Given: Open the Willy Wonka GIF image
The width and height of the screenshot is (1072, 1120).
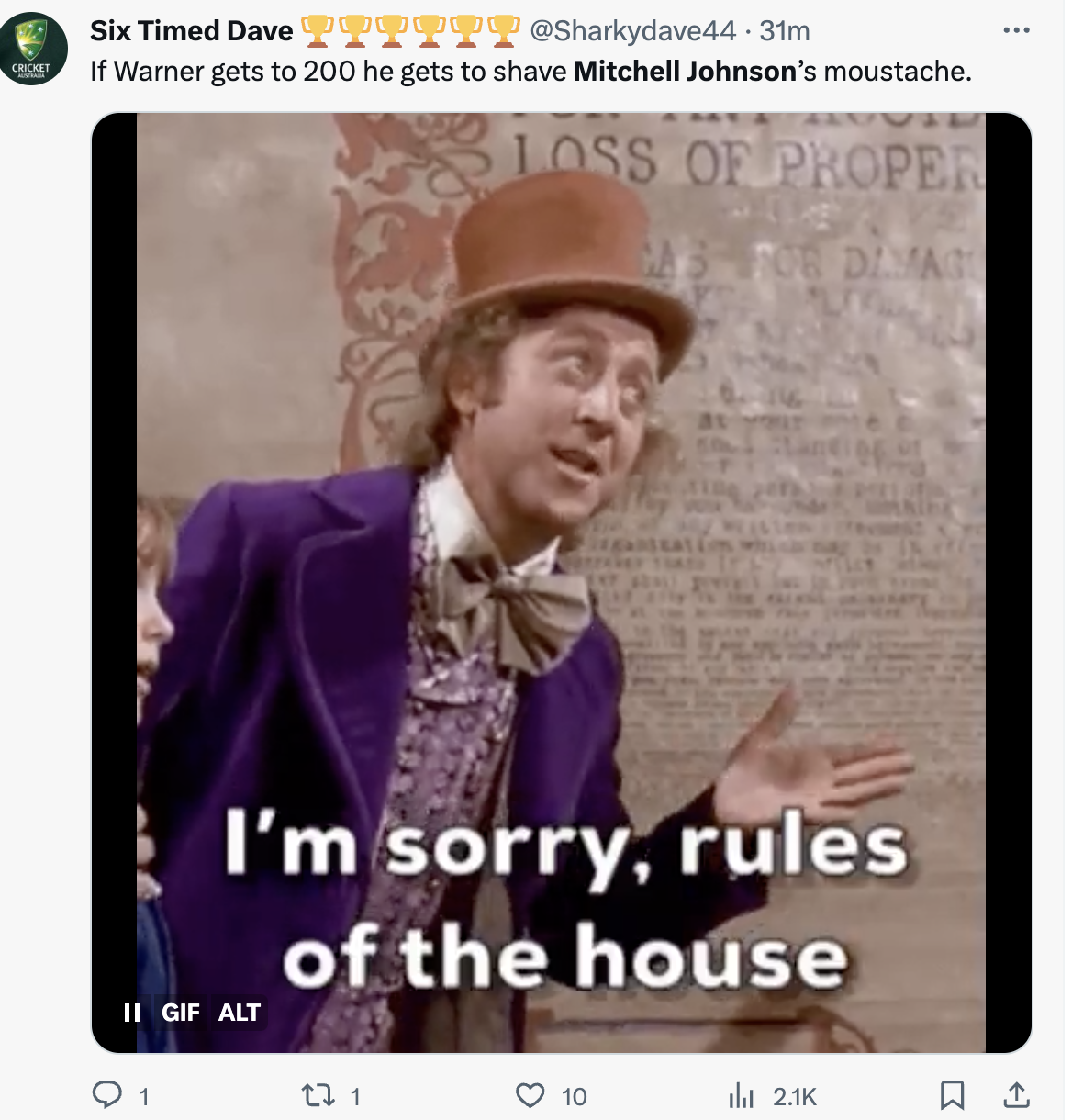Looking at the screenshot, I should click(x=562, y=582).
